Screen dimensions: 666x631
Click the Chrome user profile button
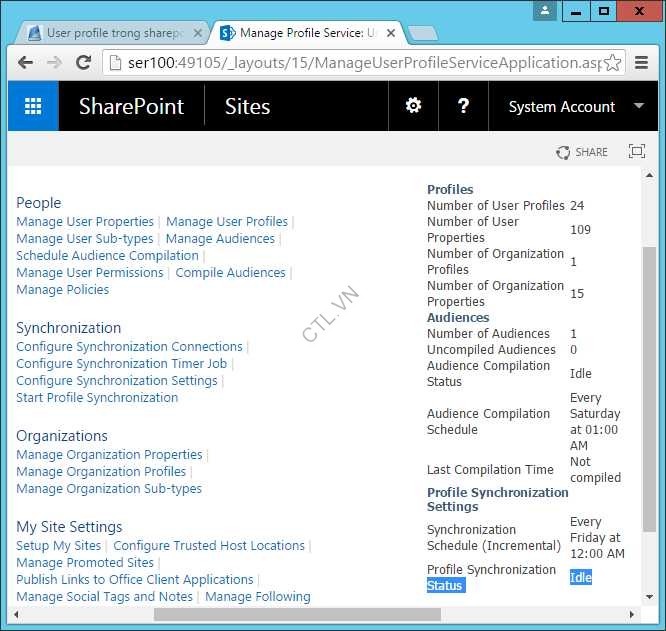click(545, 11)
